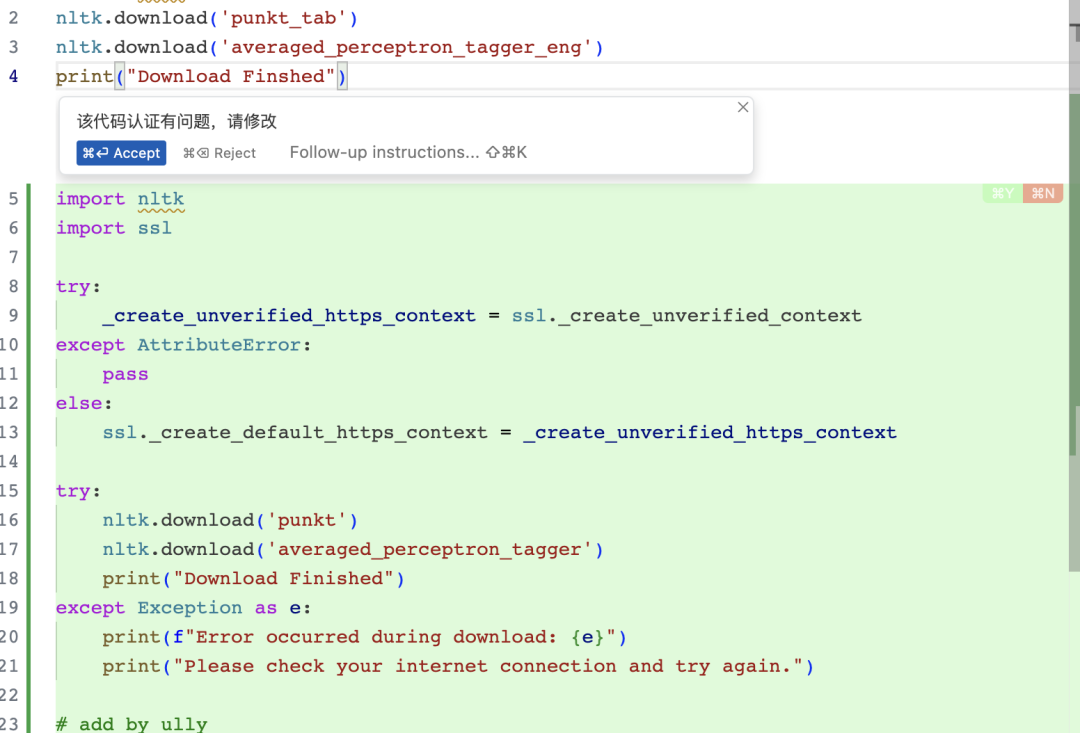The image size is (1080, 733).
Task: Click AttributeError in the except clause
Action: [x=218, y=345]
